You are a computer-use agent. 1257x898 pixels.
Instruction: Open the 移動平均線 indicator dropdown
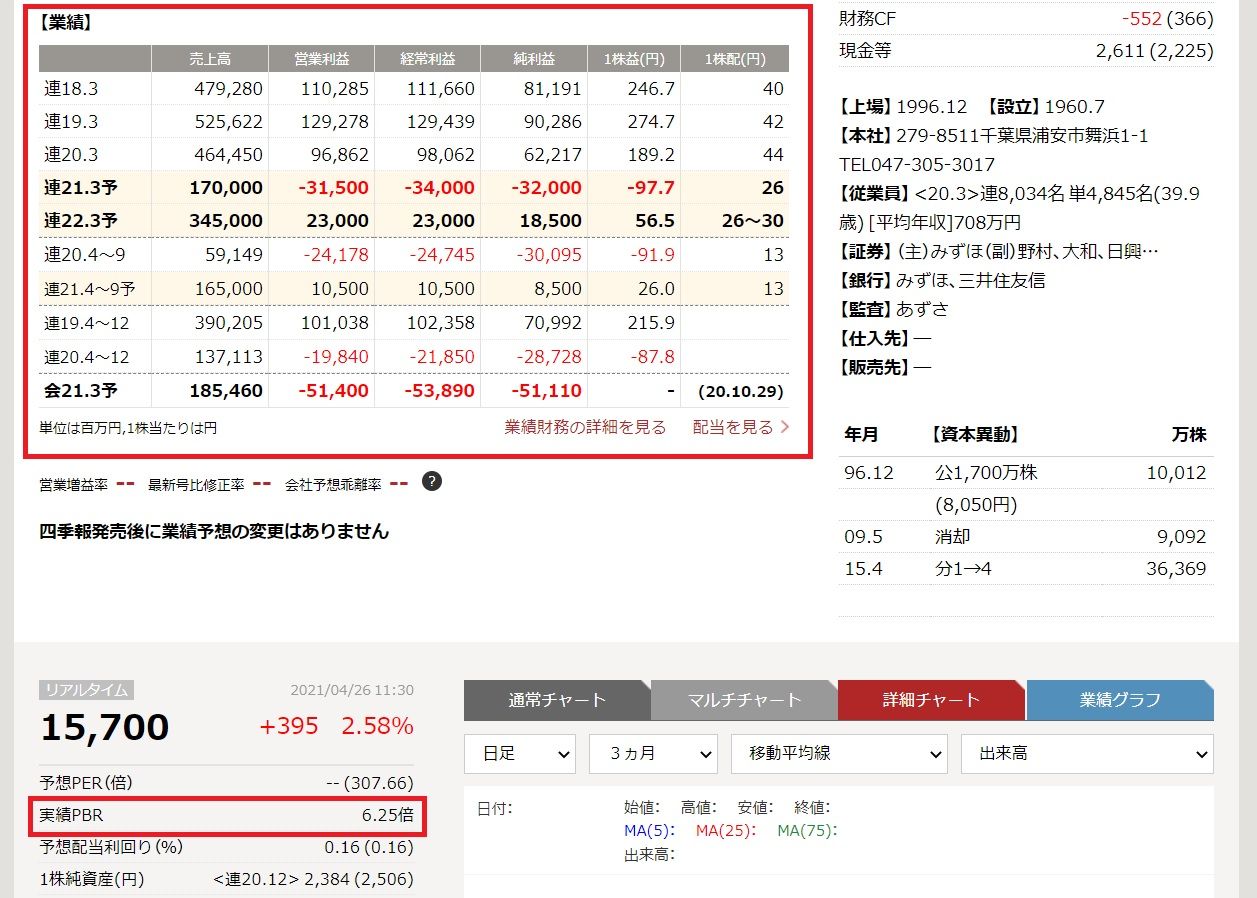click(x=839, y=754)
